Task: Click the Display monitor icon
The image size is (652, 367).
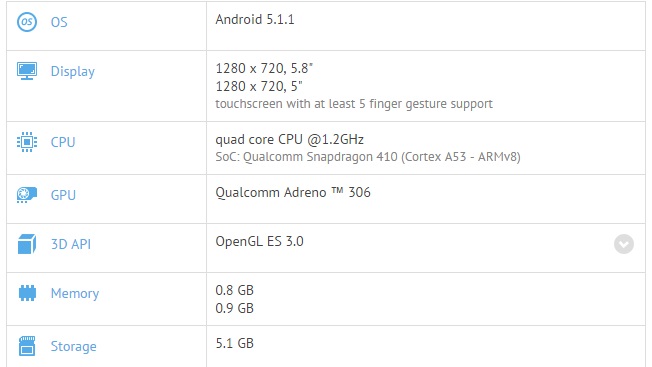Action: (27, 71)
